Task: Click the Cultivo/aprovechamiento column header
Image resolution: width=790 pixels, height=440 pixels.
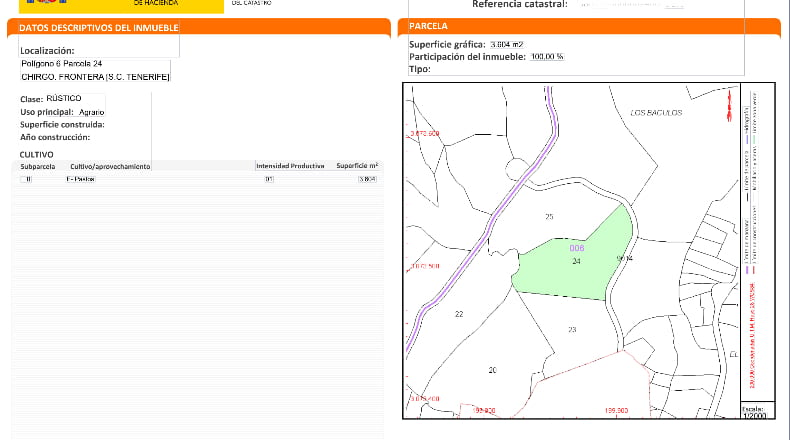Action: click(110, 166)
